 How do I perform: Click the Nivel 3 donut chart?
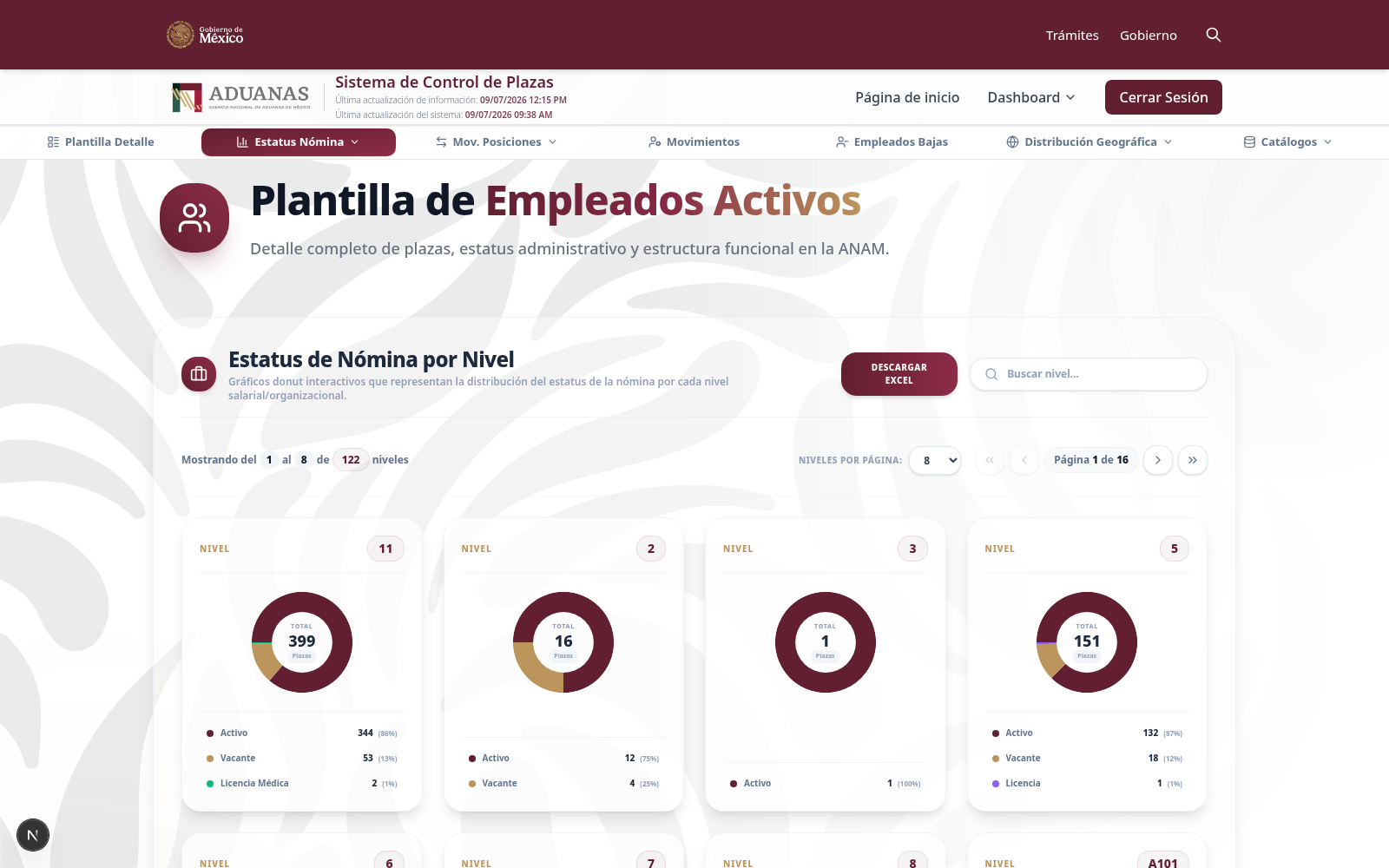click(x=826, y=642)
